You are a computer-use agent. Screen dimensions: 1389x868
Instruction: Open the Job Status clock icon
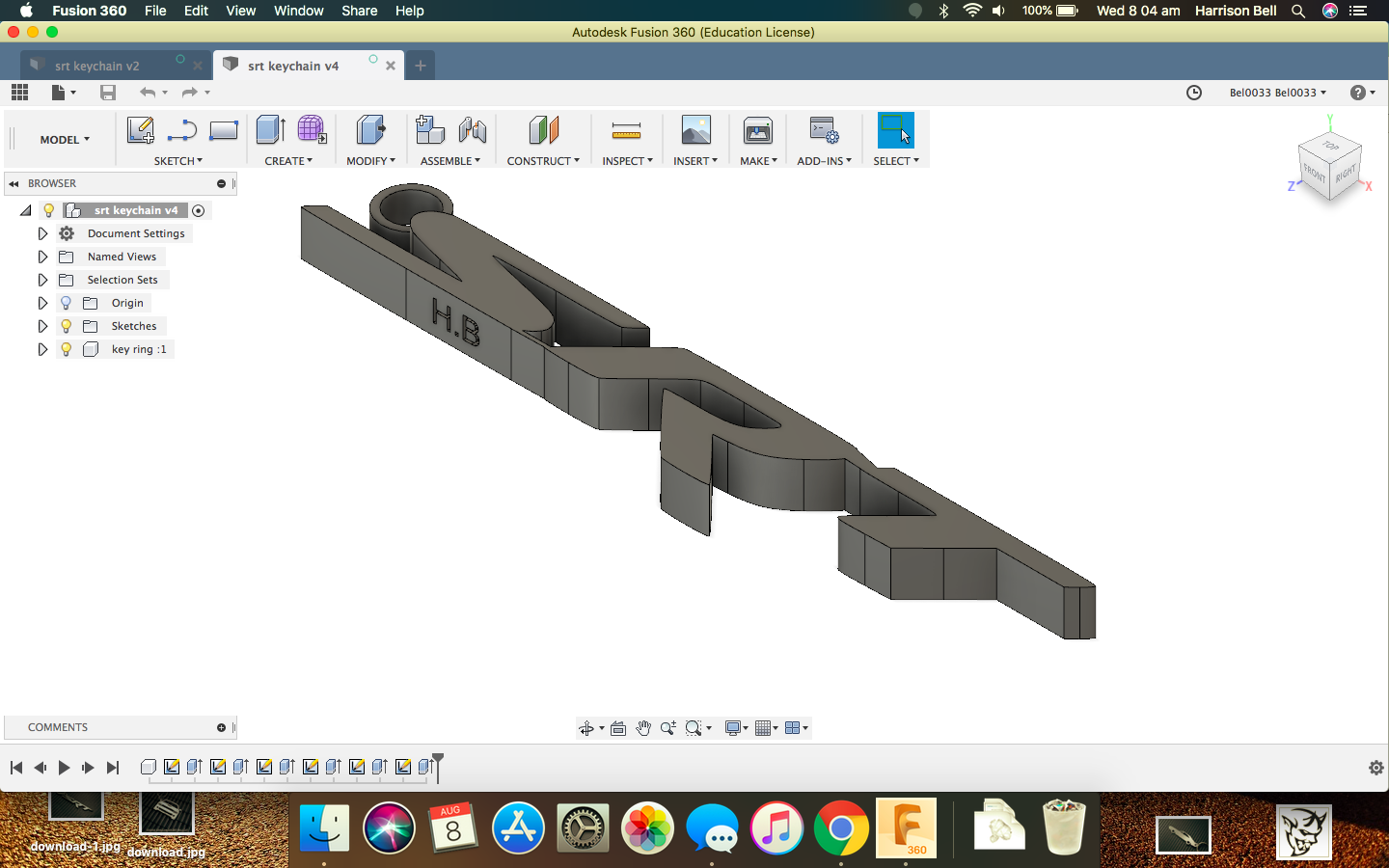point(1194,93)
